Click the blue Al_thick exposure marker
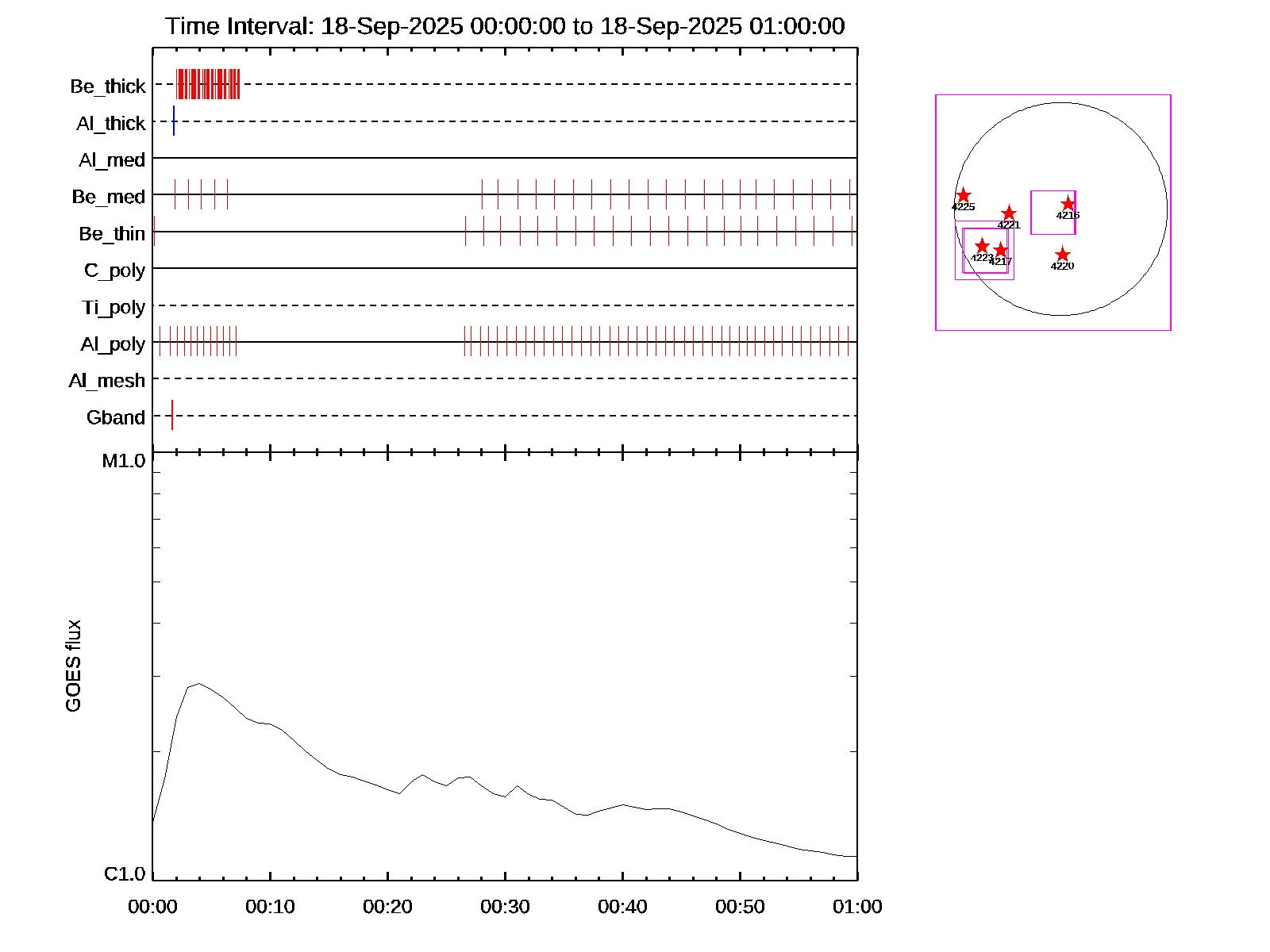This screenshot has height=952, width=1270. 174,121
